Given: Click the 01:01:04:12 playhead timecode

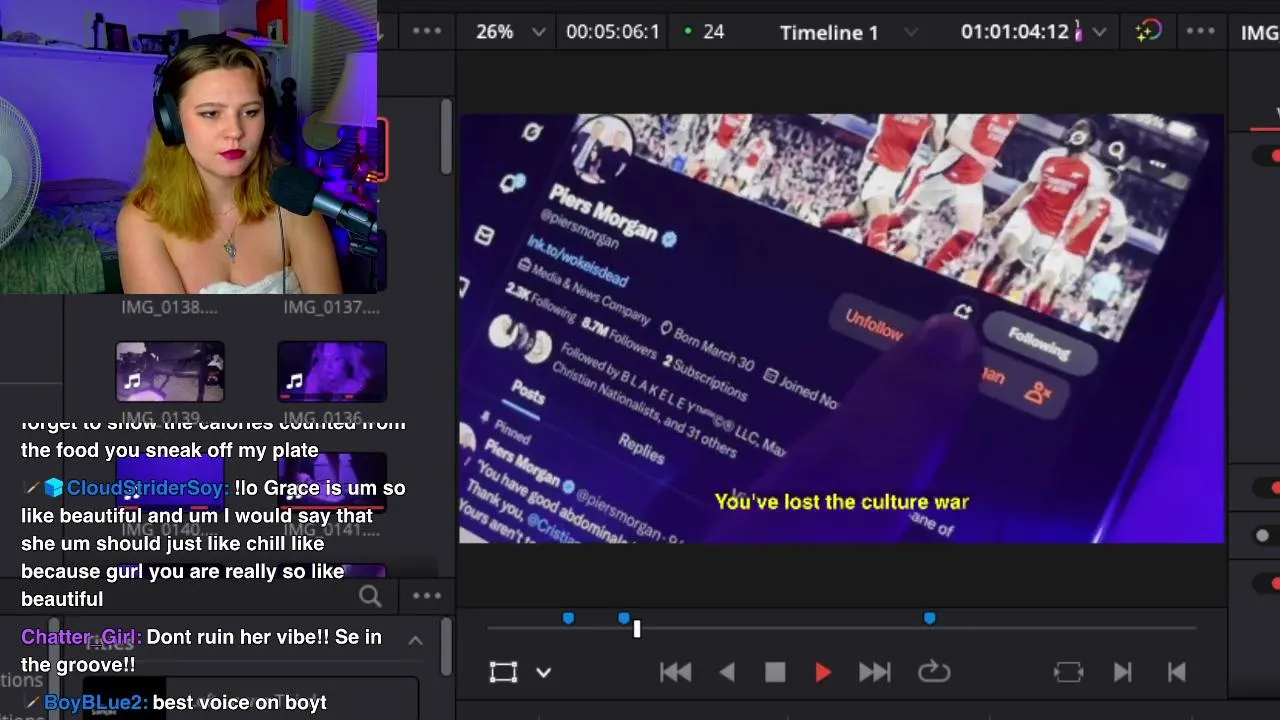Looking at the screenshot, I should tap(1015, 32).
